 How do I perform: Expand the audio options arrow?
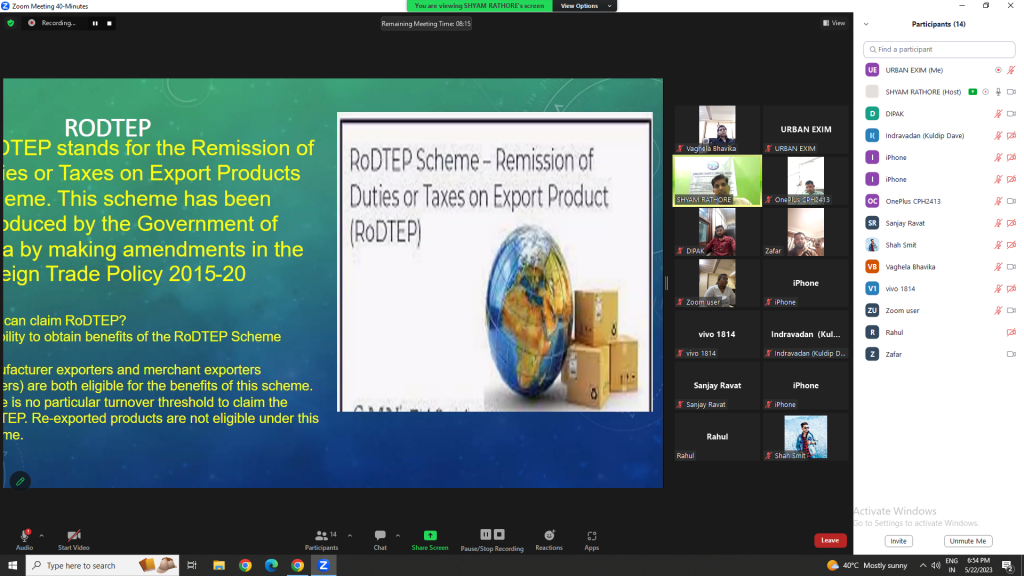(42, 534)
